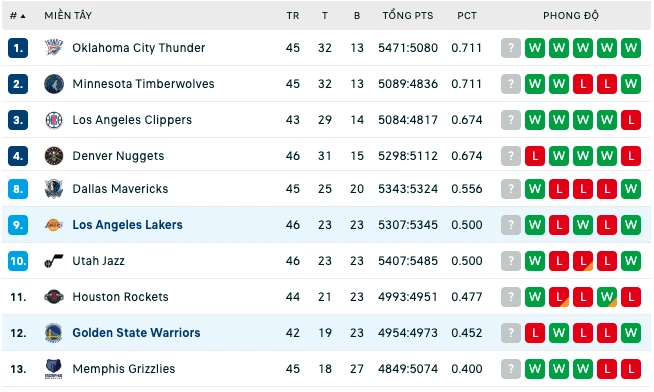Open the Golden State Warriors team link
Screen dimensions: 654x392
coord(136,333)
